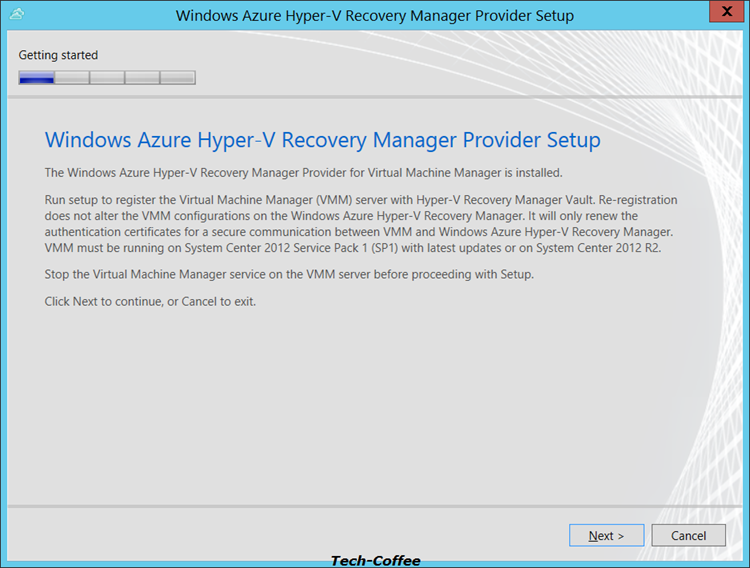Click the blue Provider Setup heading

tap(322, 140)
